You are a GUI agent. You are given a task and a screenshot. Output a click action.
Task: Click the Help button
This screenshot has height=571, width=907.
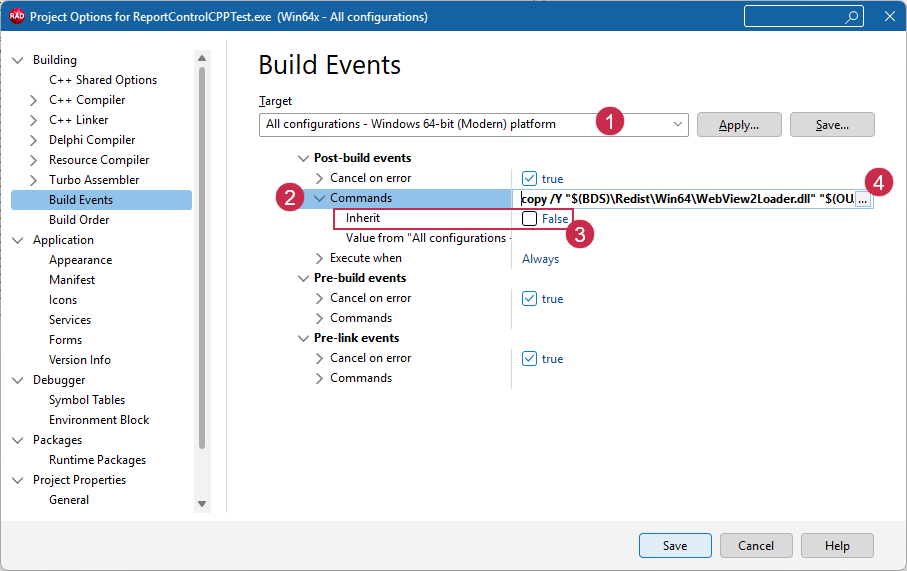pyautogui.click(x=837, y=546)
